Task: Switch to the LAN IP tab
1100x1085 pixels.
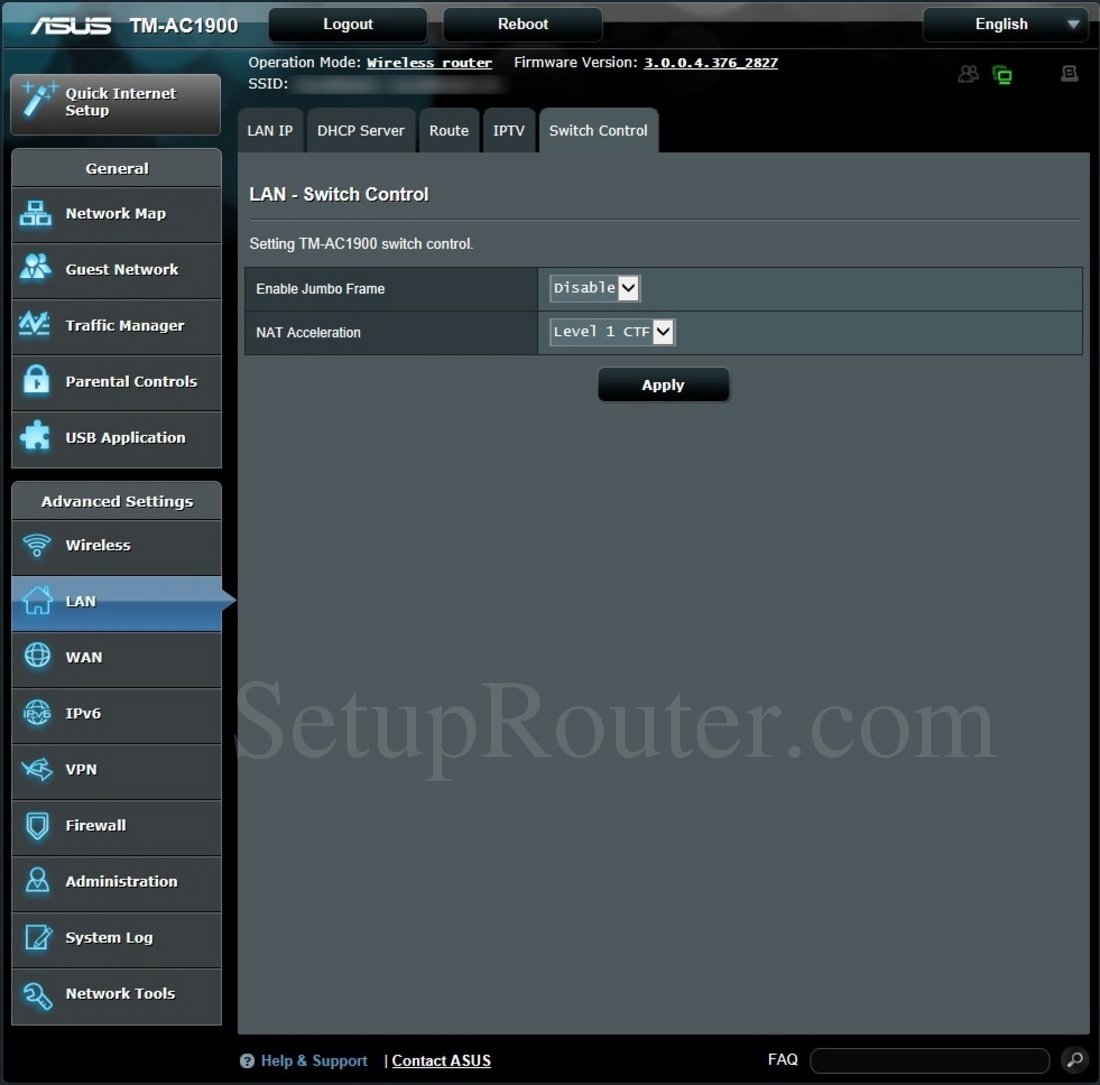Action: point(270,130)
